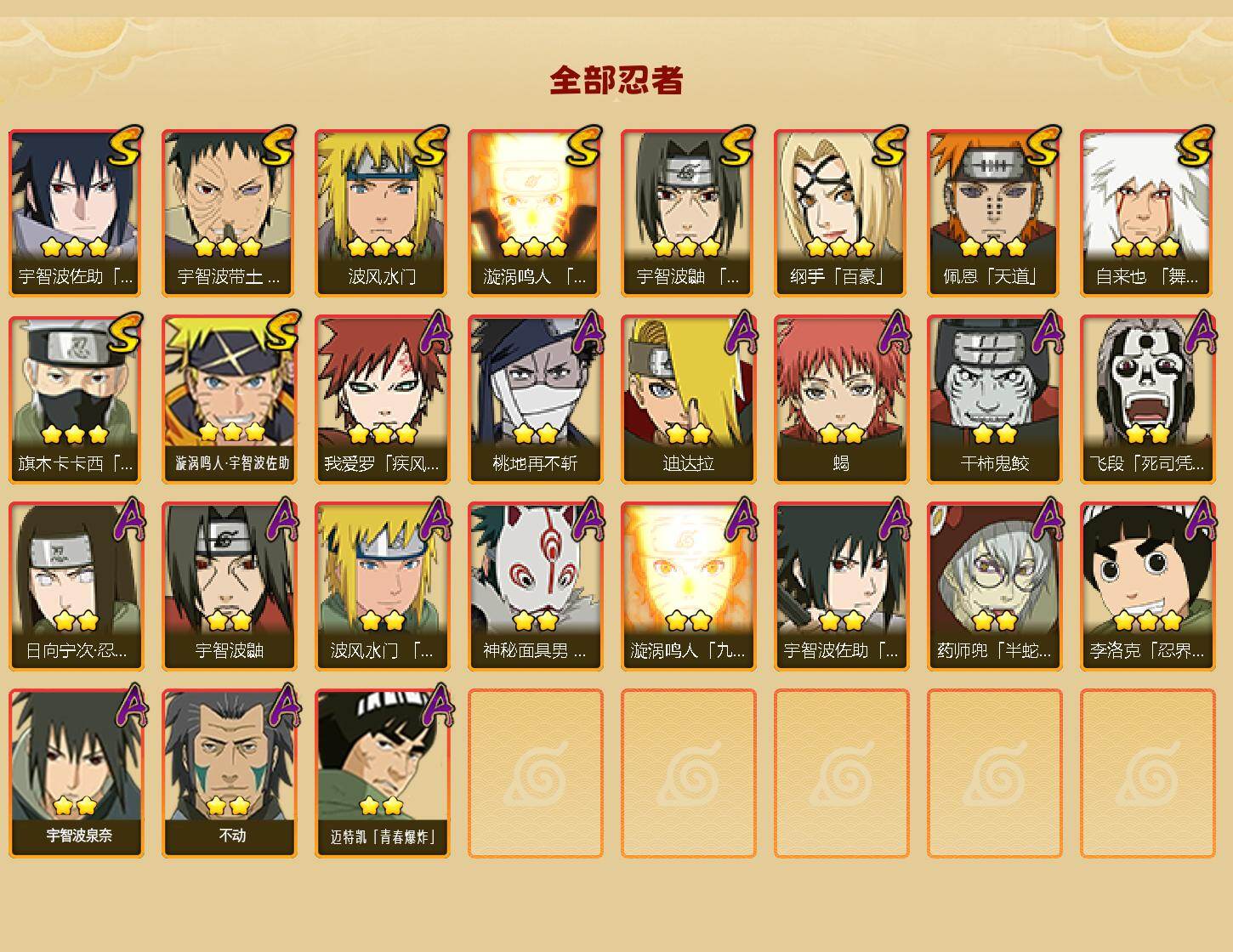Choose the 桃地再不斩 ninja card
Viewport: 1233px width, 952px height.
click(536, 399)
